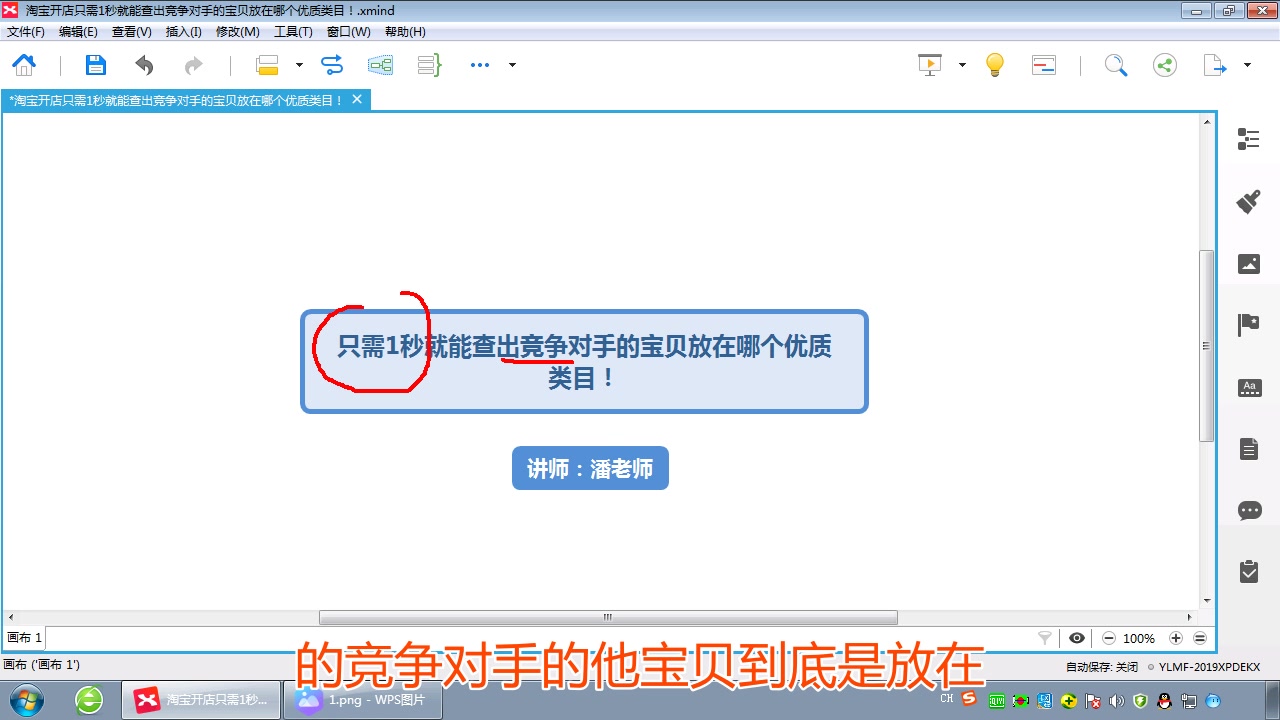Close the xmind document tab
This screenshot has width=1280, height=720.
click(357, 99)
